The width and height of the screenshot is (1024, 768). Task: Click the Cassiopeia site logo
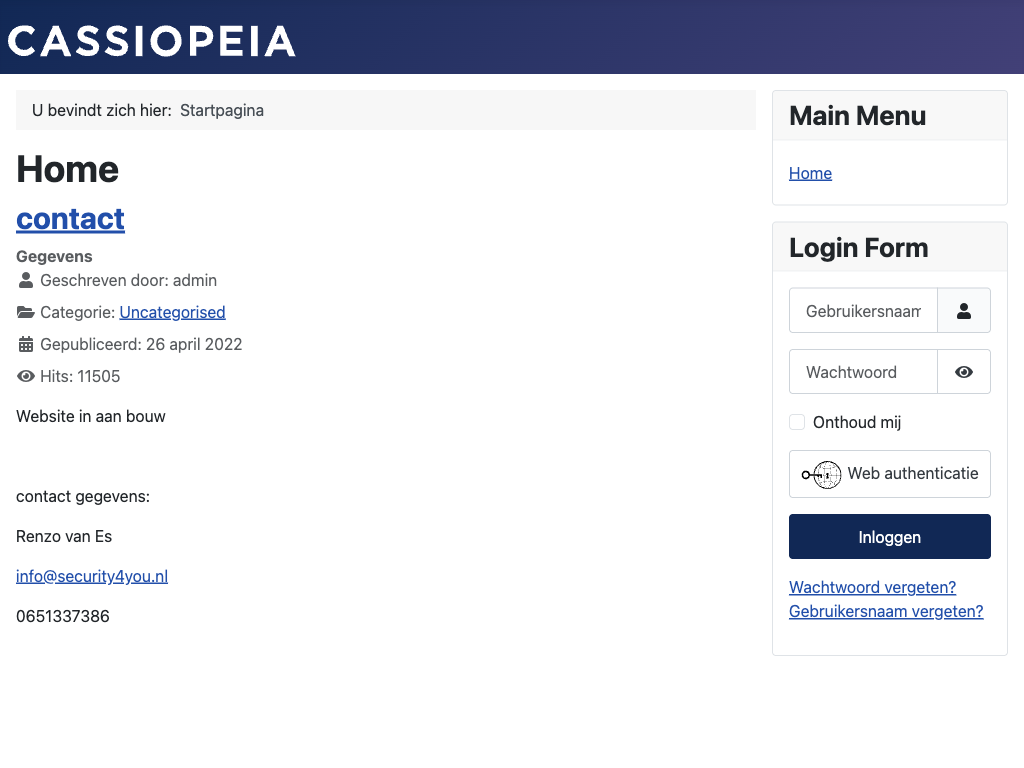152,41
